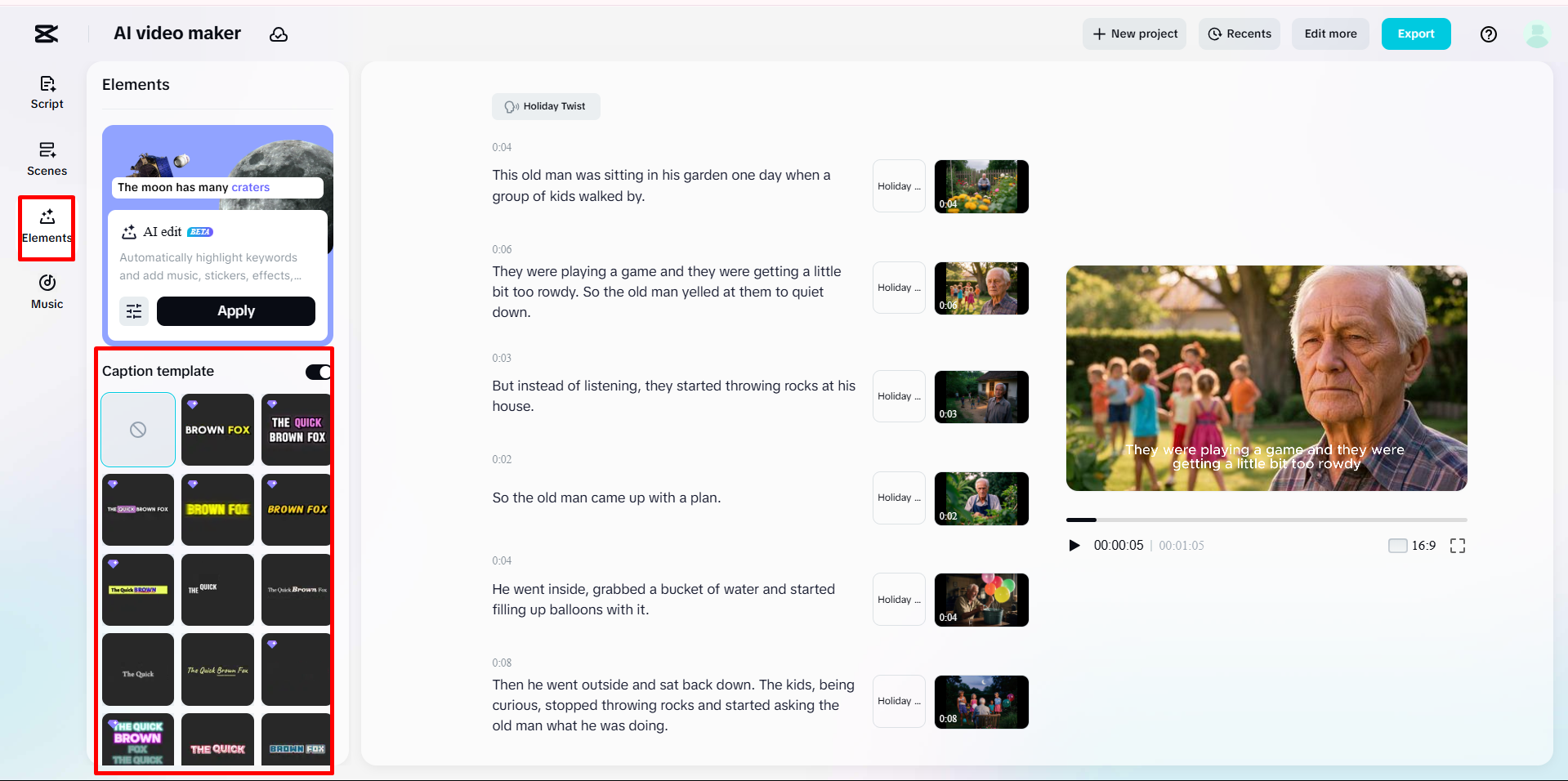This screenshot has height=781, width=1568.
Task: Open the Recents menu
Action: pyautogui.click(x=1239, y=33)
